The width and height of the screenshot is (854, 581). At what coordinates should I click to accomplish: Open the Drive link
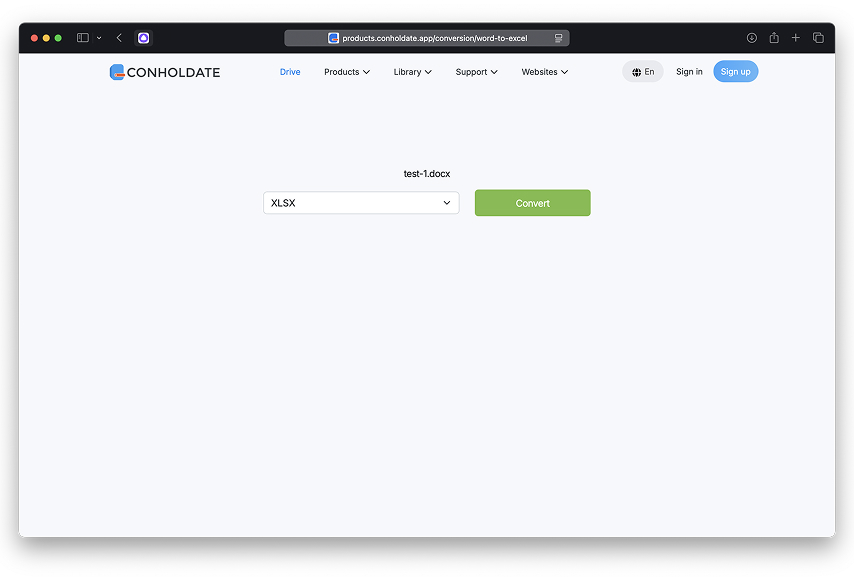(x=290, y=72)
